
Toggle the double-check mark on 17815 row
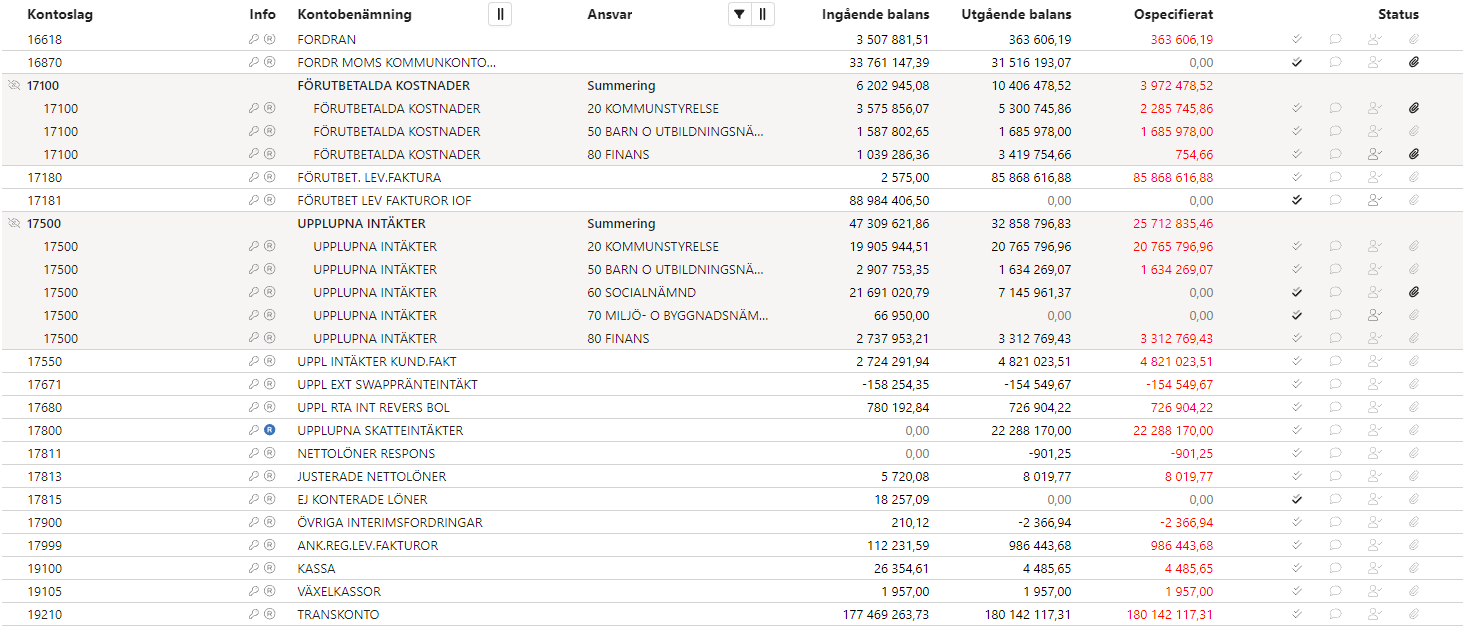[1297, 499]
